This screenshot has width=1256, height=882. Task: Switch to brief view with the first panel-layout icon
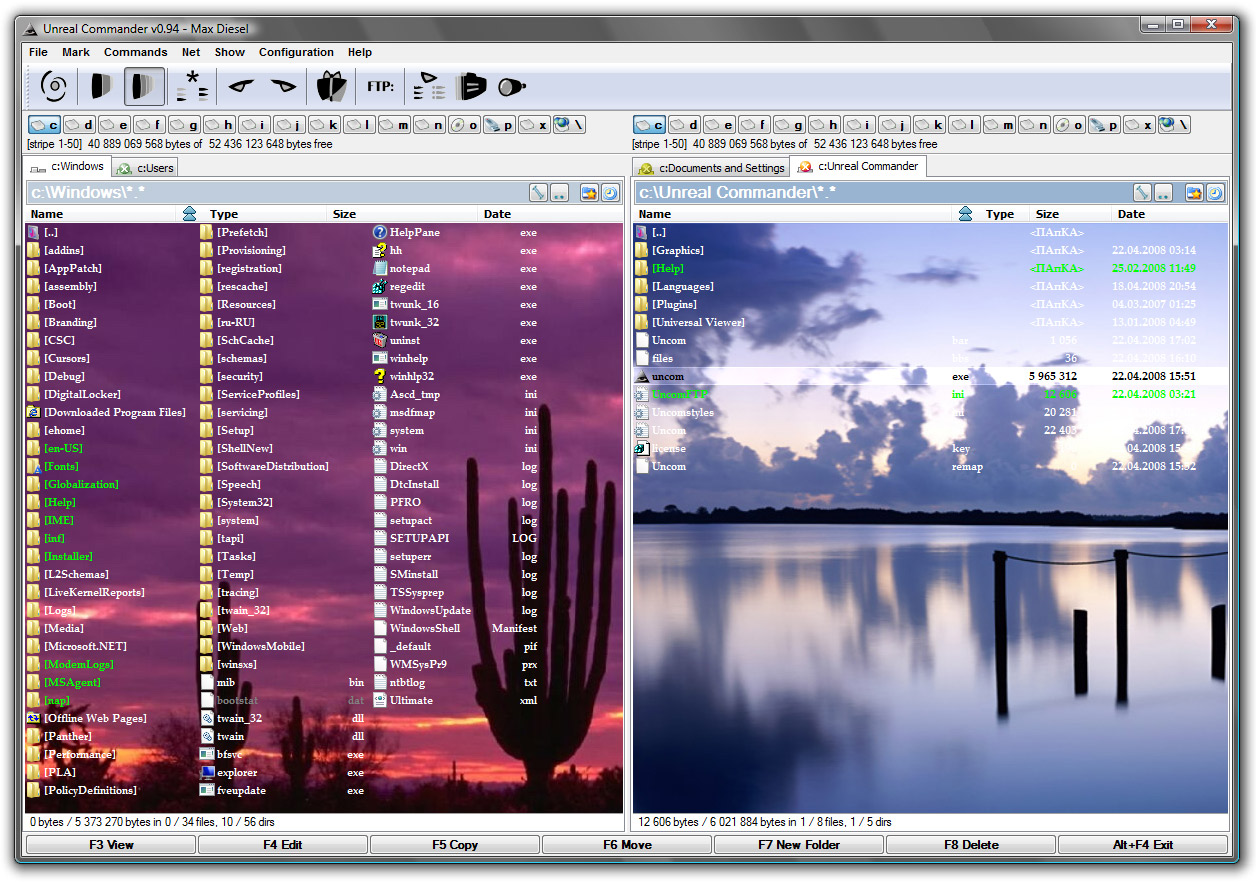[x=100, y=86]
